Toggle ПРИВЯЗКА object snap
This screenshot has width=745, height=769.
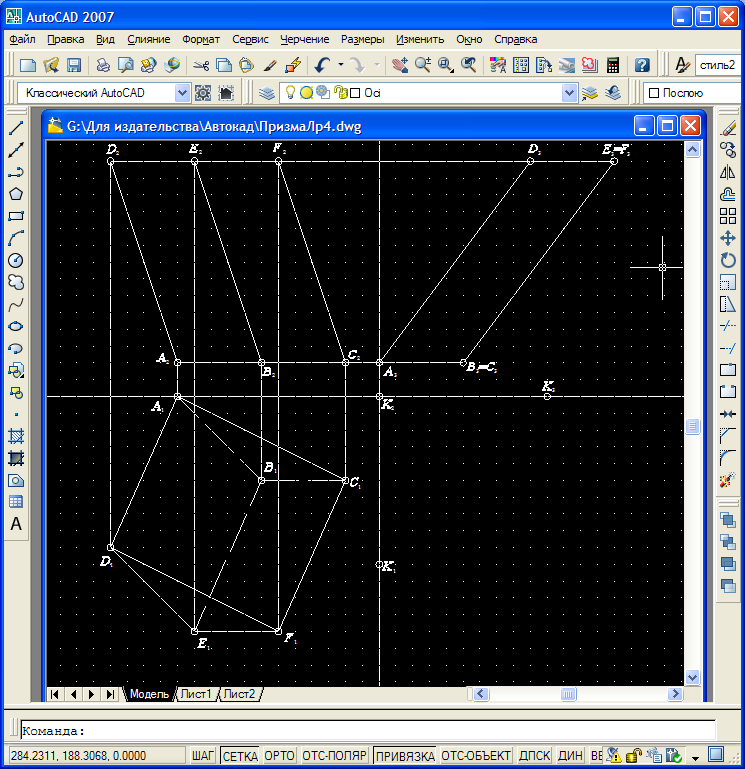(405, 755)
